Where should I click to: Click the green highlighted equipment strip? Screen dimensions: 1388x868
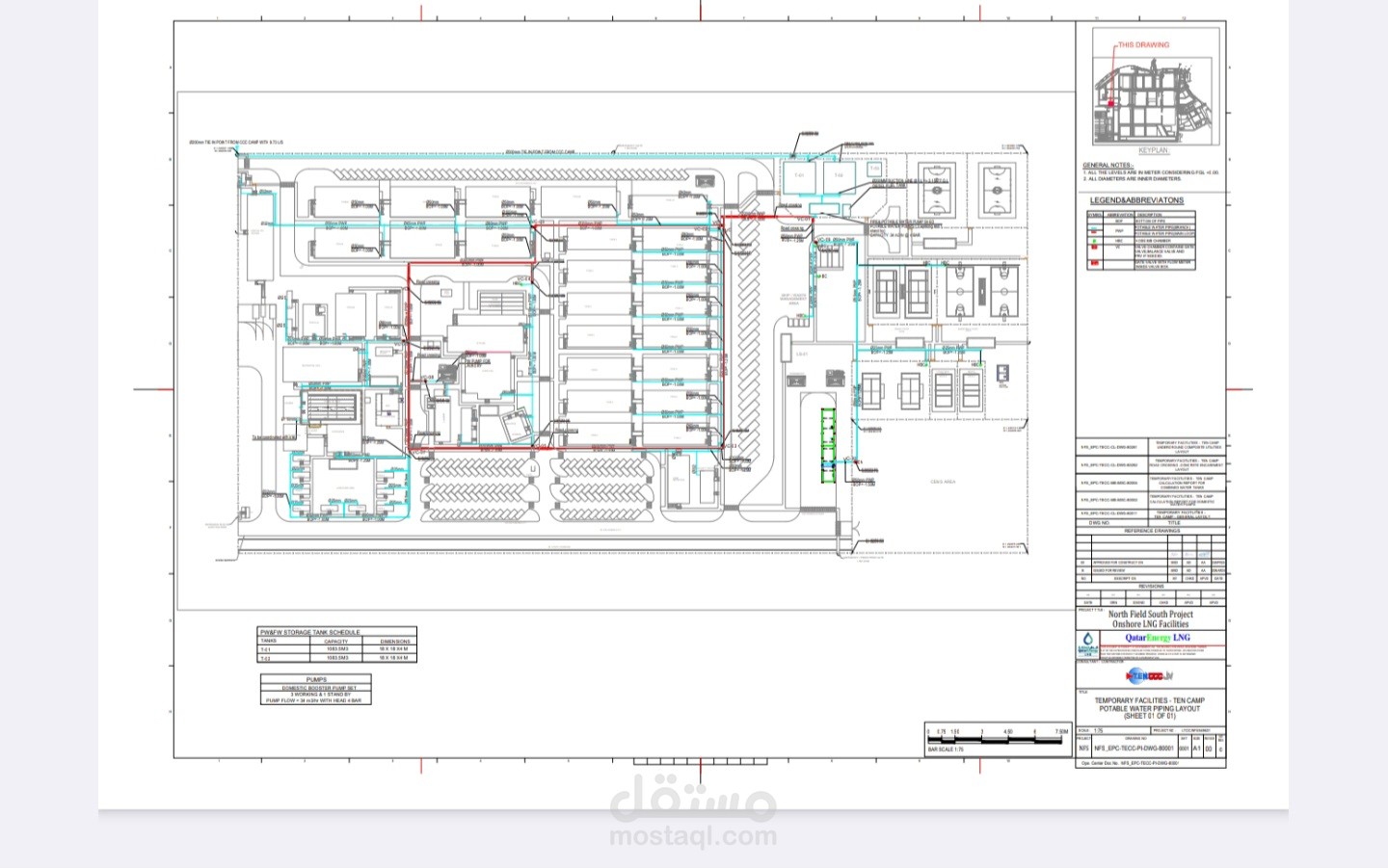tap(827, 444)
